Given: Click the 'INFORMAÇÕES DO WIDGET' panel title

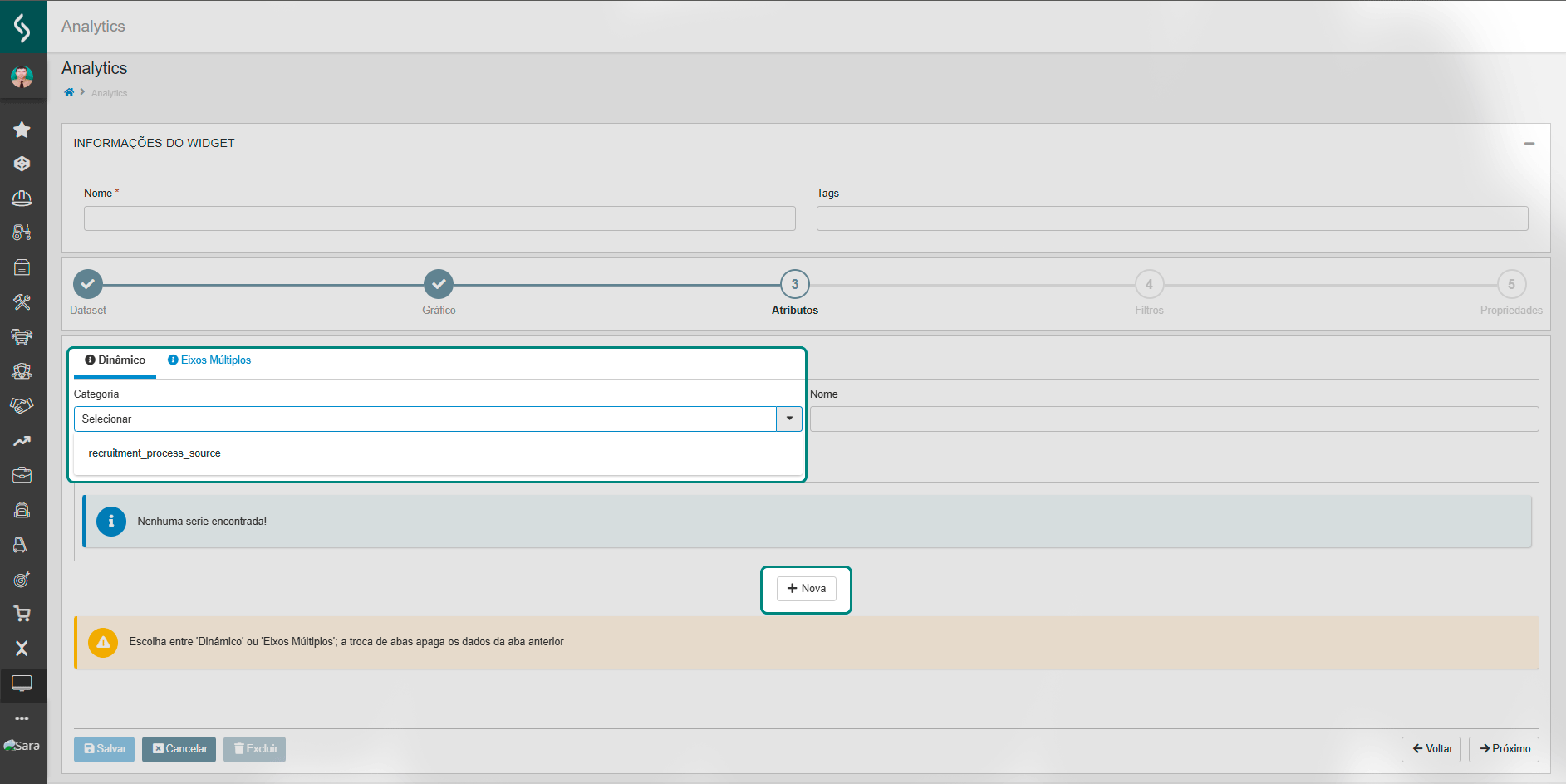Looking at the screenshot, I should tap(155, 143).
